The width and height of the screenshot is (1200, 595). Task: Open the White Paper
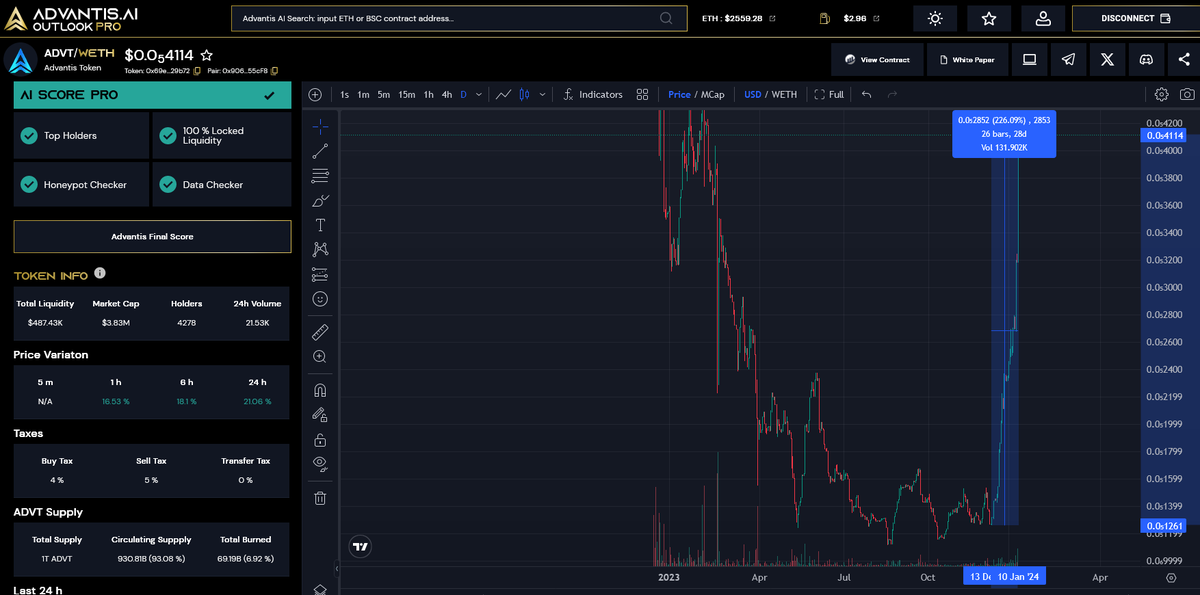point(967,60)
